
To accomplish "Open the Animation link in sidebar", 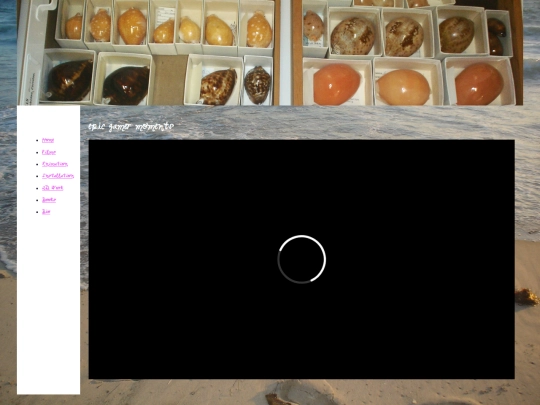I will coord(55,164).
